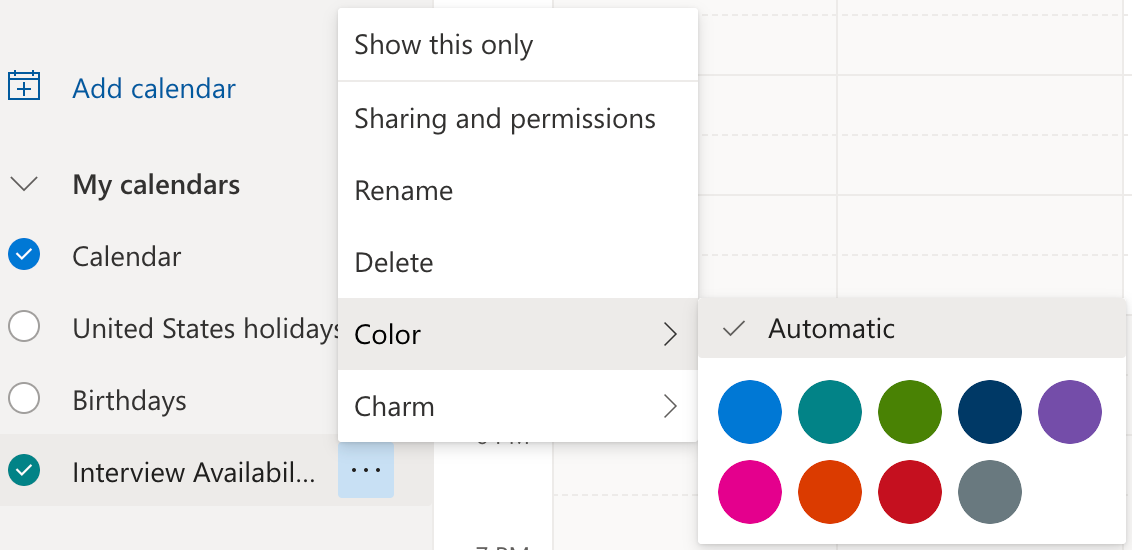The height and width of the screenshot is (550, 1132).
Task: Select Show this only menu option
Action: [518, 45]
